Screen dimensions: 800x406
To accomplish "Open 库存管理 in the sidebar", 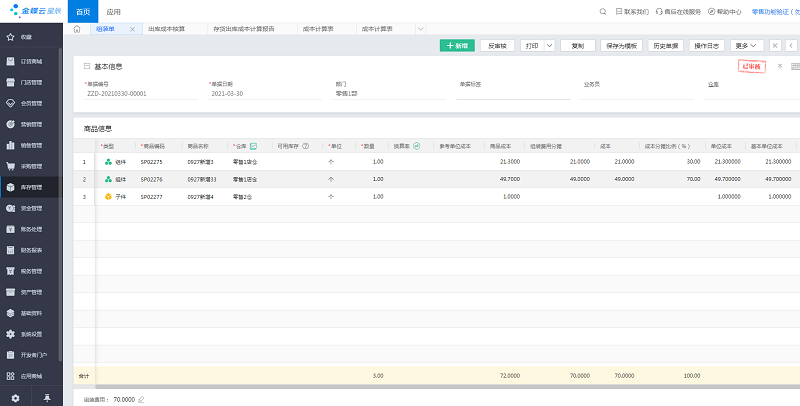I will pyautogui.click(x=30, y=187).
